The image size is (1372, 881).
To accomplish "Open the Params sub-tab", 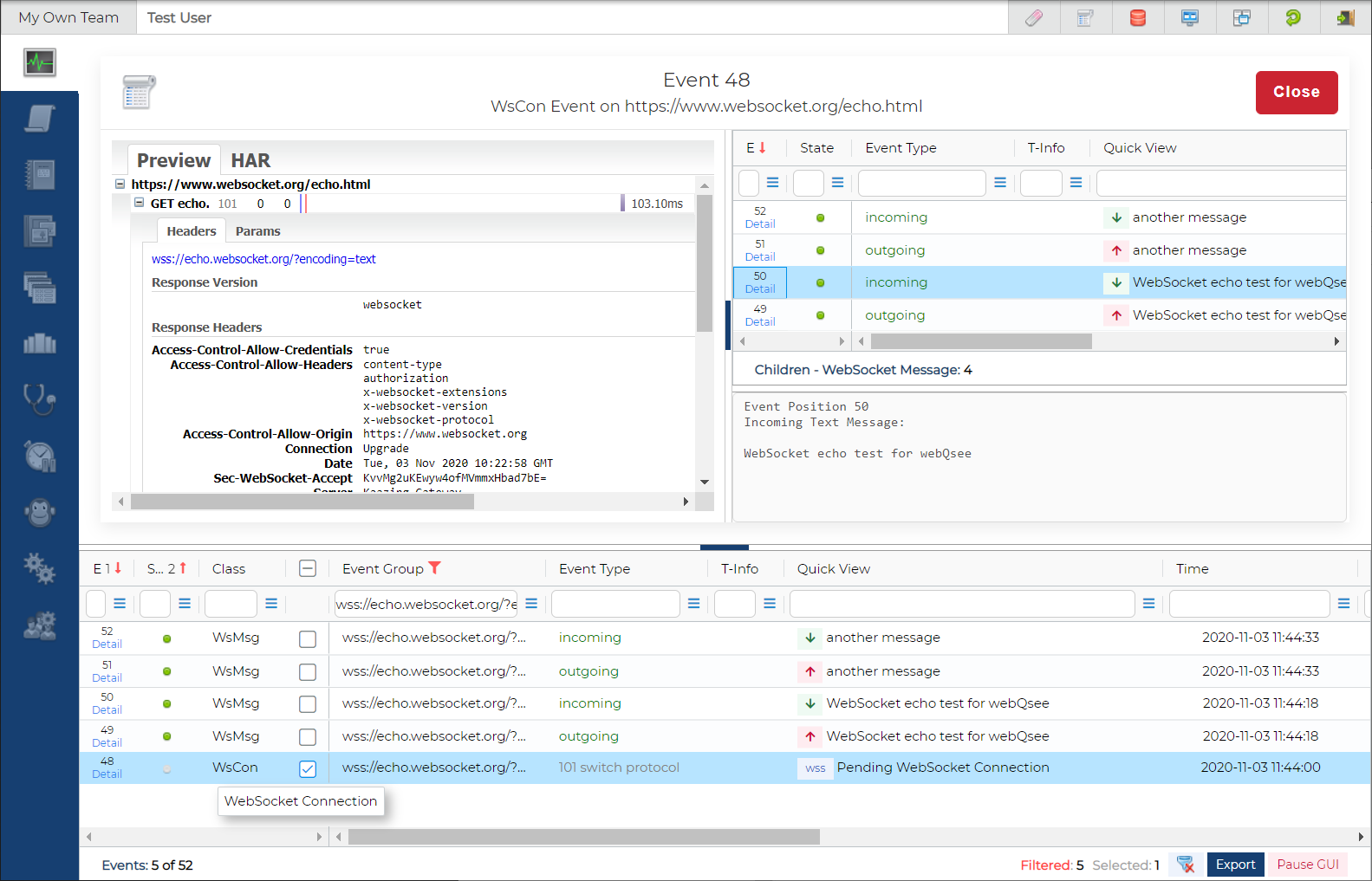I will pos(257,231).
